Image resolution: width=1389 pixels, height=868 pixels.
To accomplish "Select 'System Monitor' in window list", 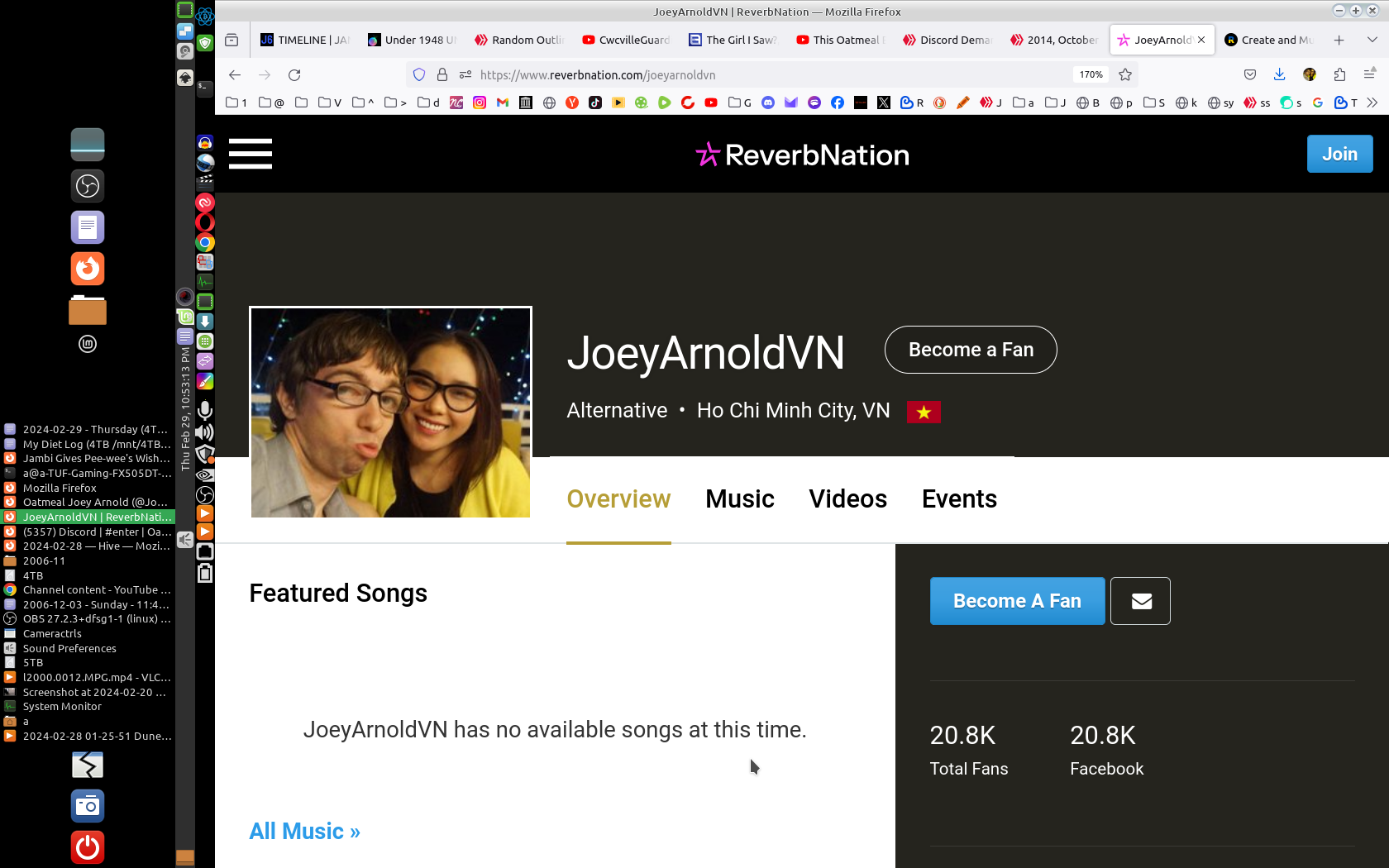I will 88,706.
